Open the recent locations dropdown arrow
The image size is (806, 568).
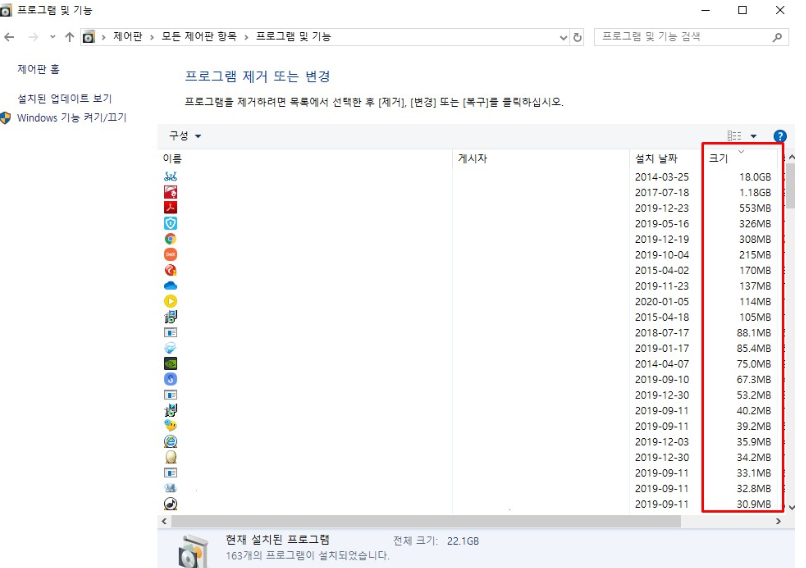click(52, 37)
